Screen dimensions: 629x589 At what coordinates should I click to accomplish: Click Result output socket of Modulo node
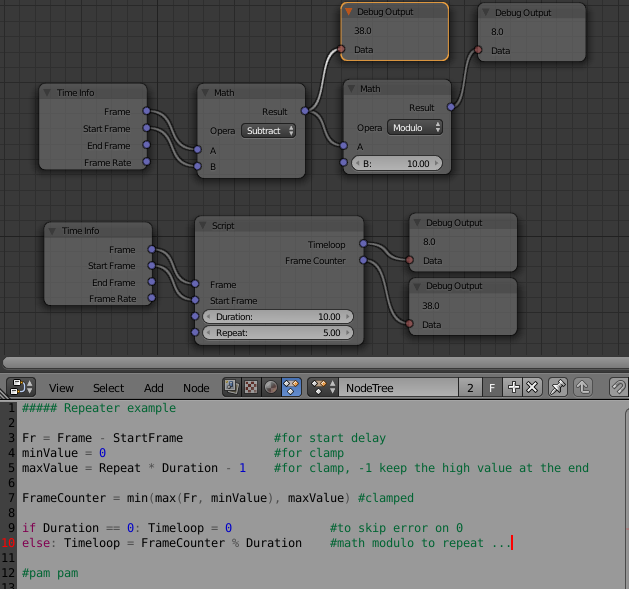coord(451,107)
